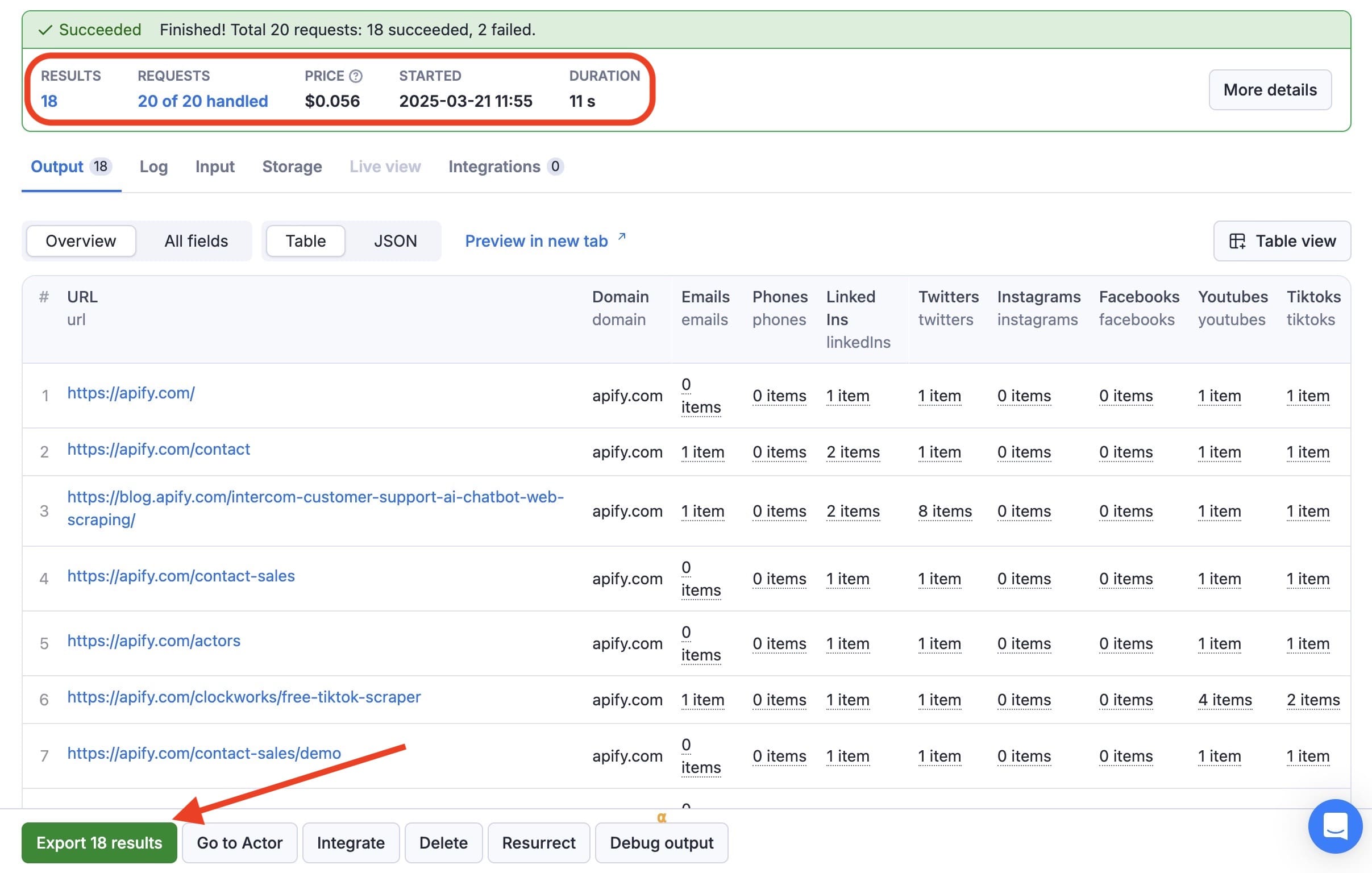Toggle the Table display mode

pyautogui.click(x=305, y=240)
